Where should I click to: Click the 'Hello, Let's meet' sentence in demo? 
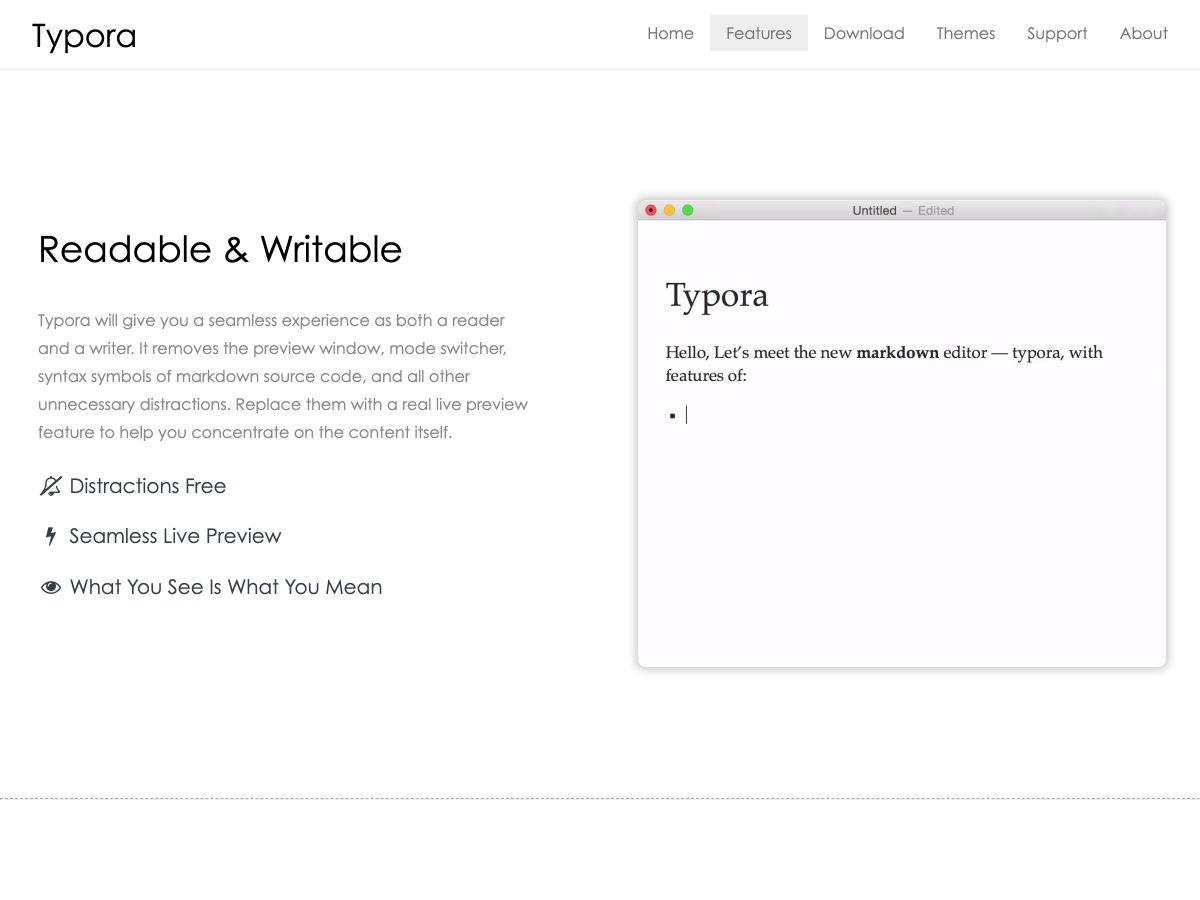[884, 364]
